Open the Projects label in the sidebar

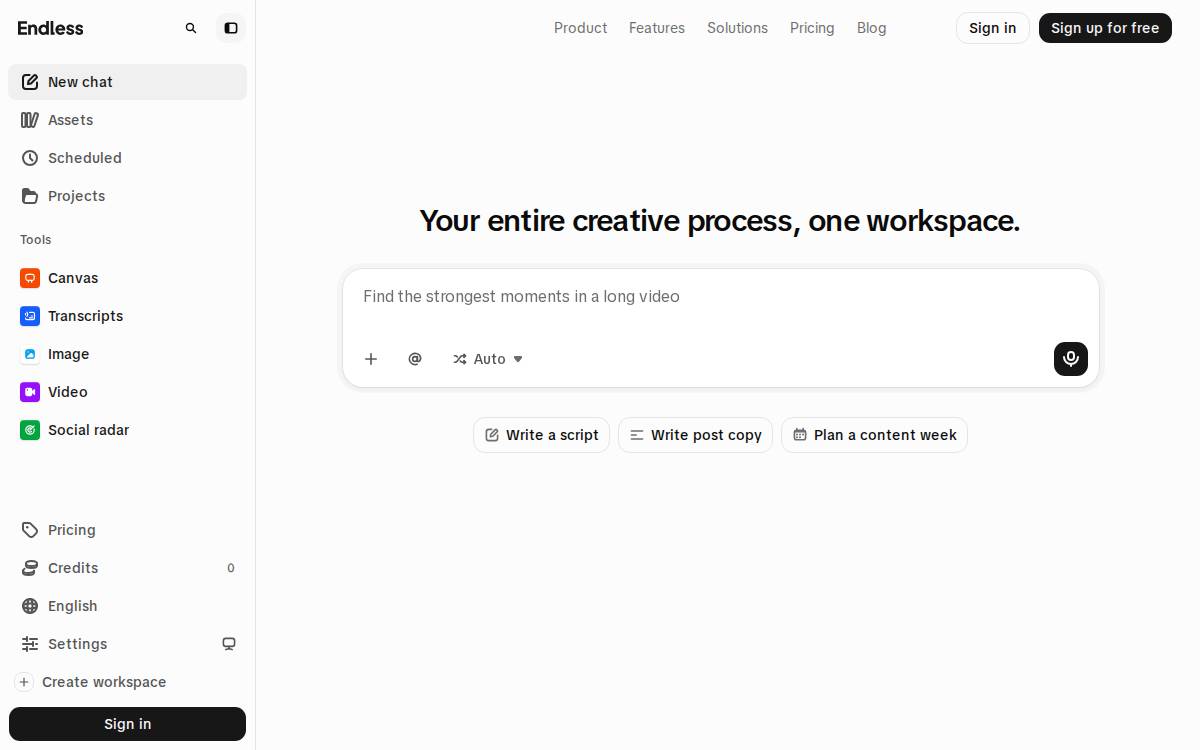pyautogui.click(x=76, y=196)
